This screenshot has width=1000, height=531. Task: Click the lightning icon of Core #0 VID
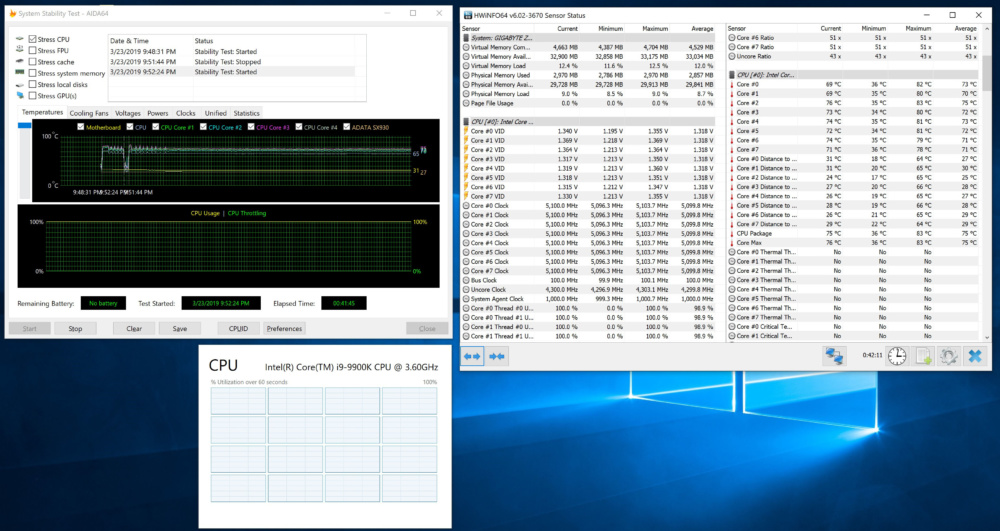[466, 131]
